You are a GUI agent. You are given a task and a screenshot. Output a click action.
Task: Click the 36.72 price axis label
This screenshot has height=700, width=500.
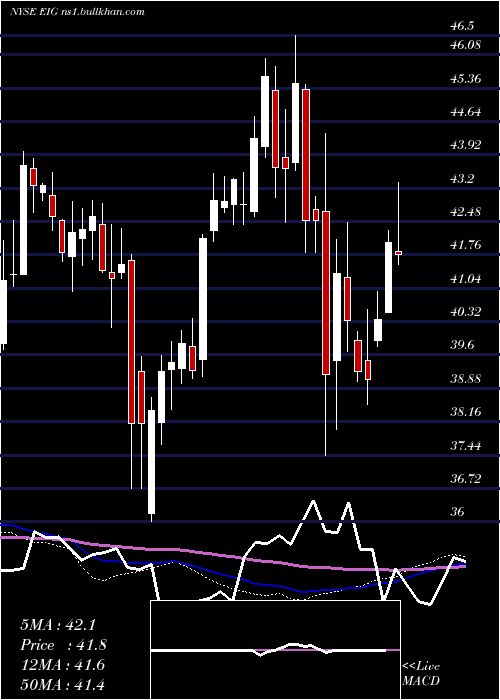(465, 479)
